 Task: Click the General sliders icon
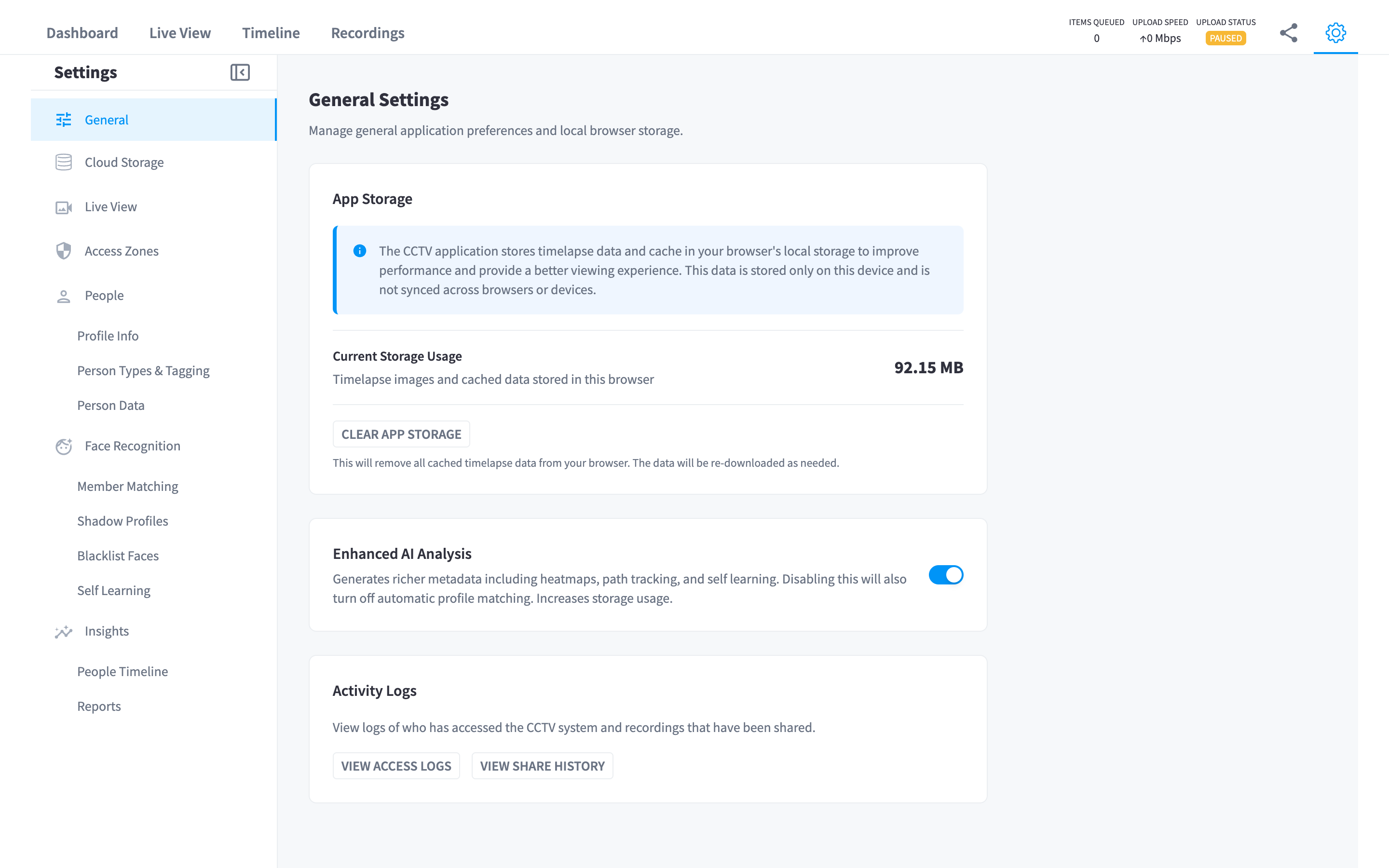64,120
